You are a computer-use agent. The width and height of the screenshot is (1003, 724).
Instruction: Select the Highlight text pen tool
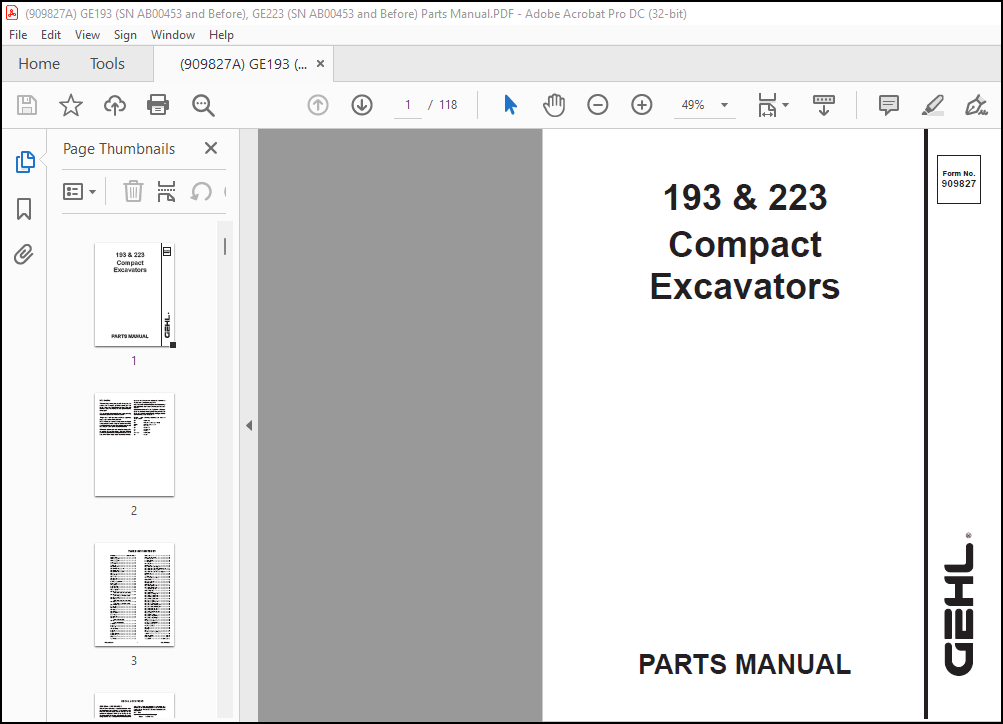pyautogui.click(x=933, y=105)
